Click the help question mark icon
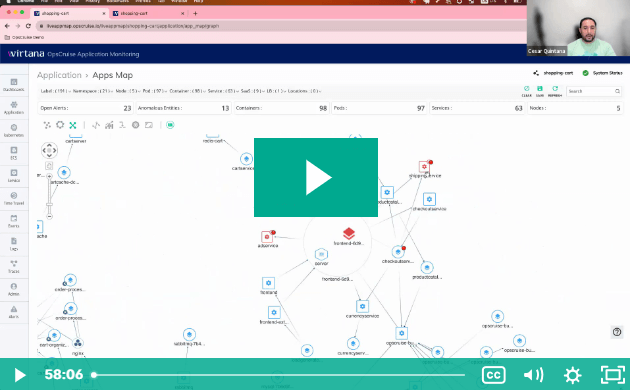The image size is (630, 390). click(617, 332)
